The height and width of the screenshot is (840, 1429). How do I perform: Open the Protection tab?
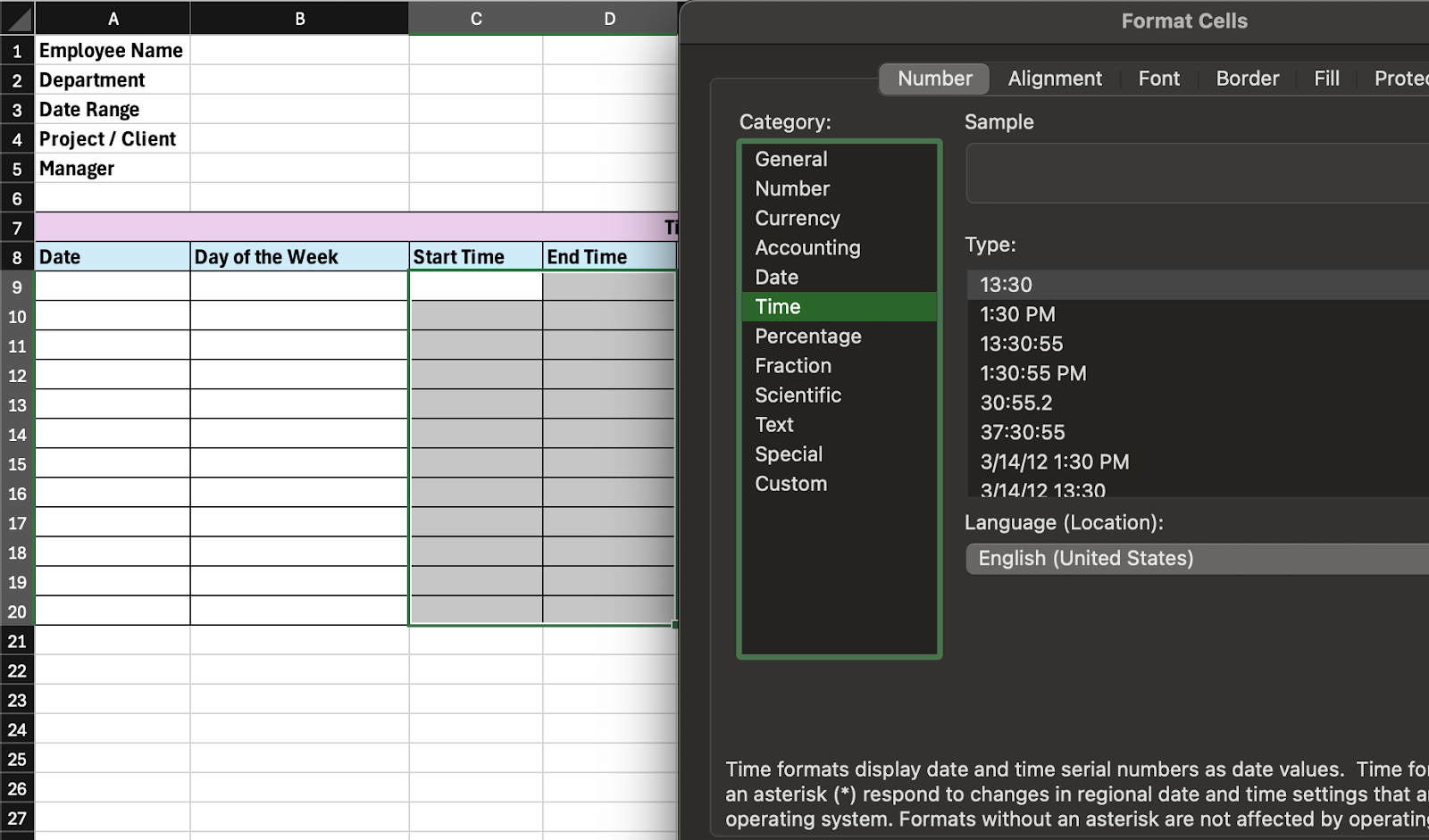tap(1400, 79)
